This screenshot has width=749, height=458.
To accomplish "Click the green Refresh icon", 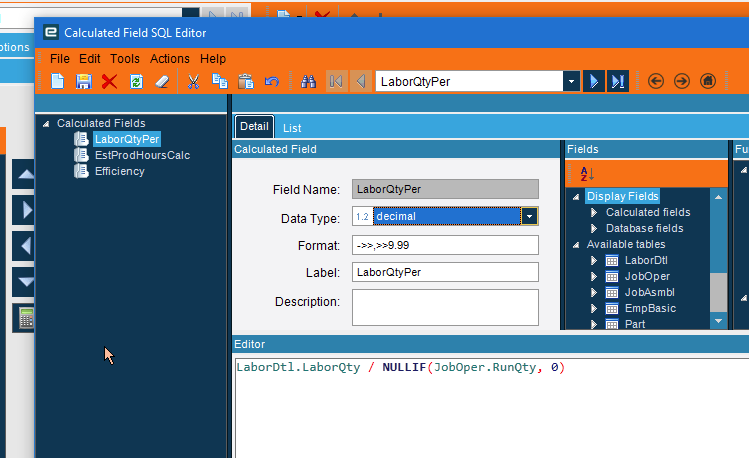I will [136, 82].
